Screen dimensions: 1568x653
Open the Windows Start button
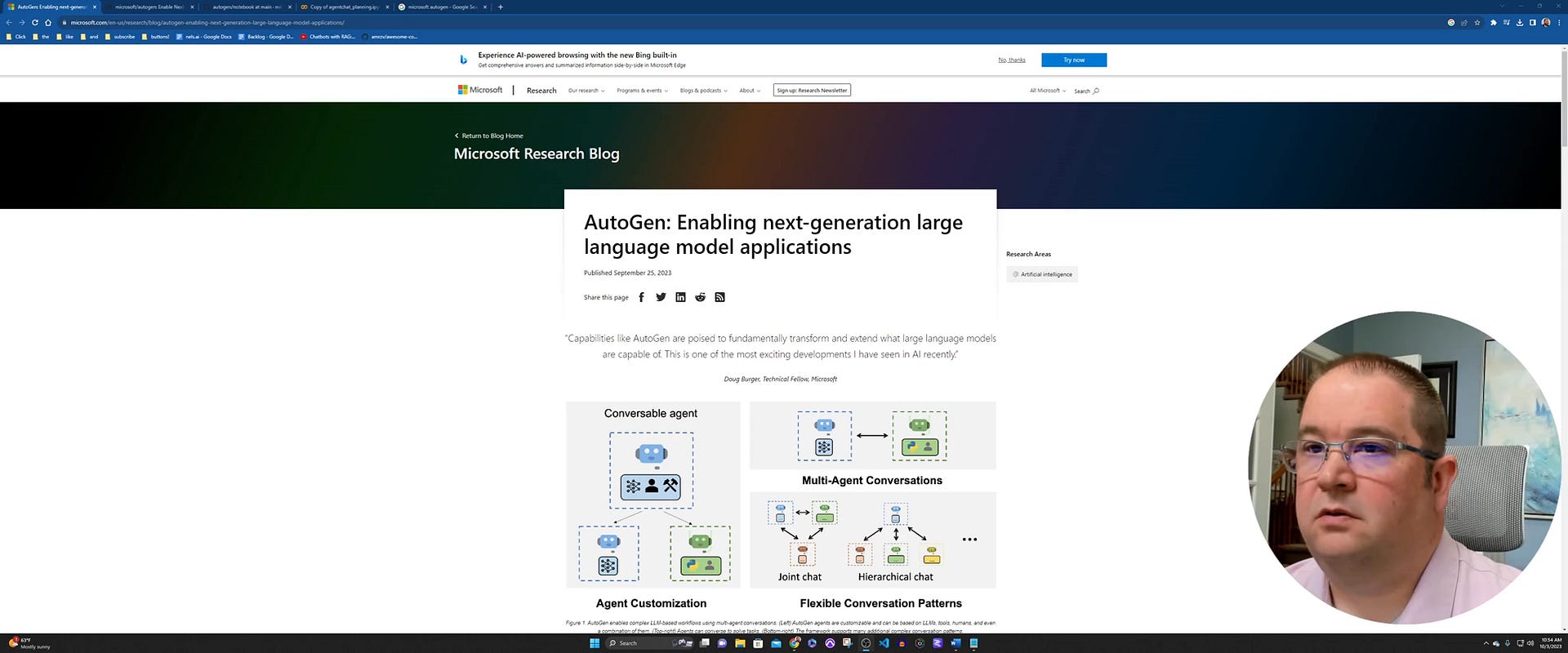click(595, 643)
